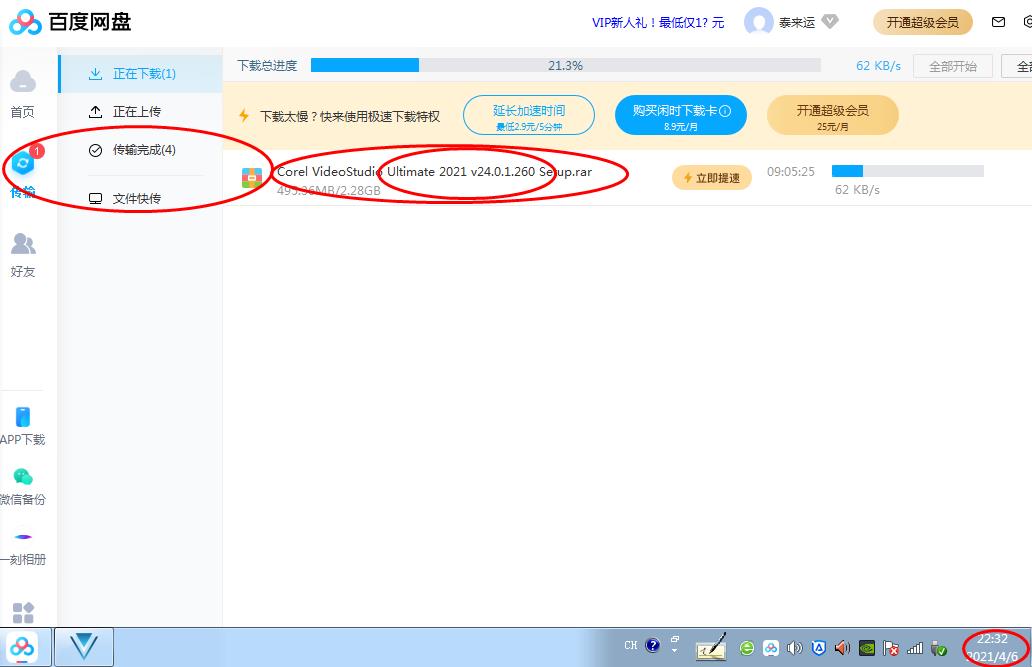Click 购买闲时下载卡 button
Viewport: 1032px width, 667px height.
pyautogui.click(x=681, y=116)
